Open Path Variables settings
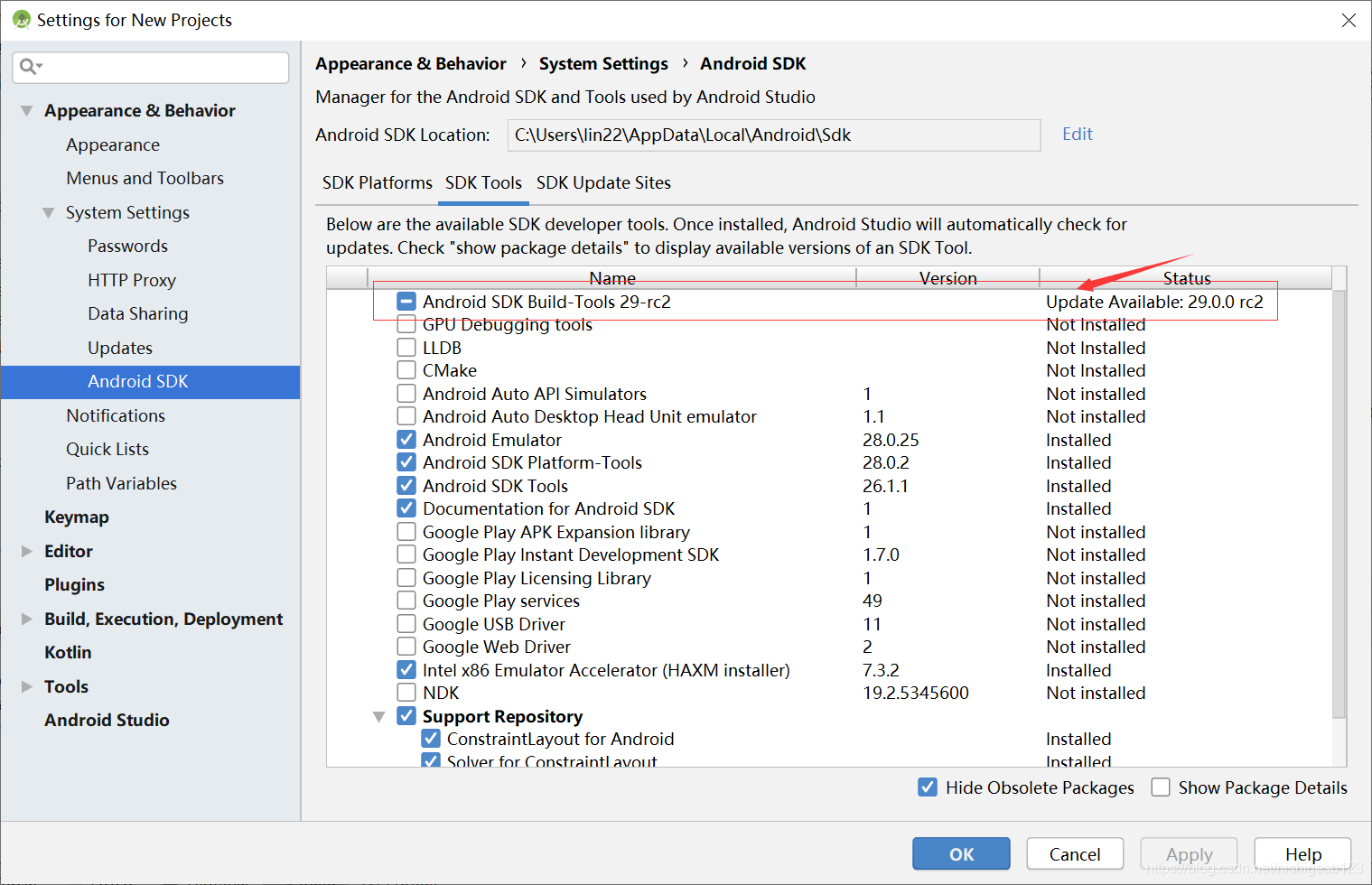 121,483
